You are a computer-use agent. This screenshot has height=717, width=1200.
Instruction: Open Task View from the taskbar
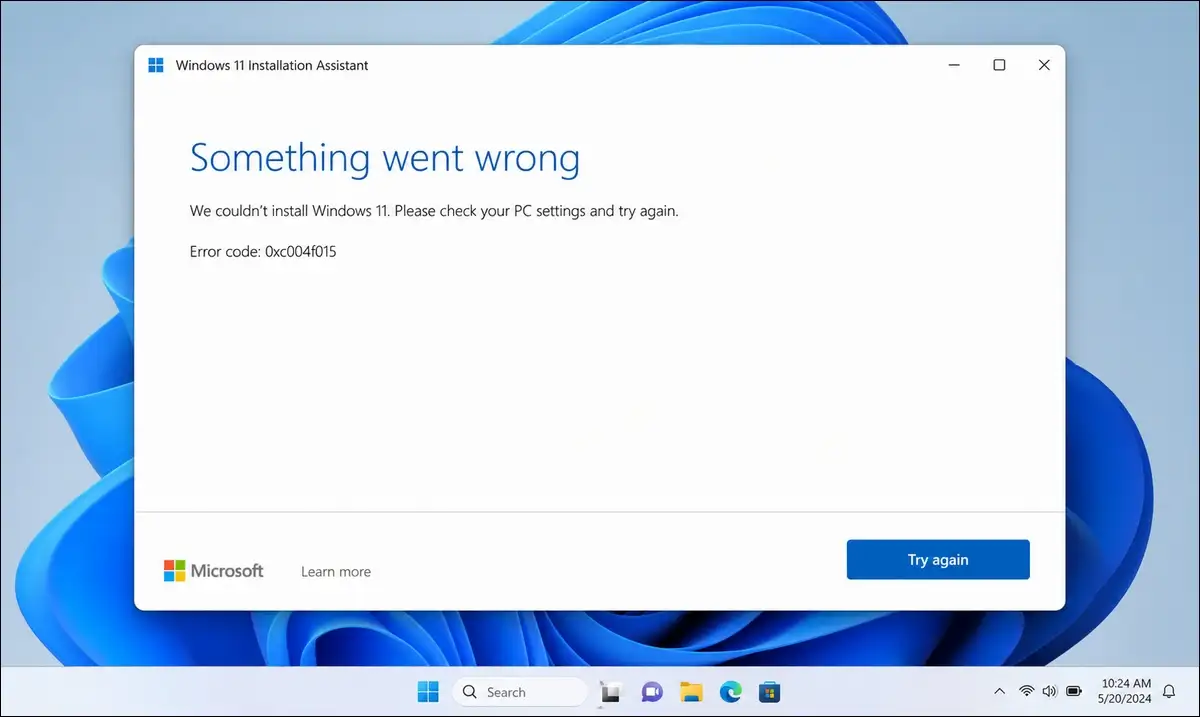pos(609,692)
